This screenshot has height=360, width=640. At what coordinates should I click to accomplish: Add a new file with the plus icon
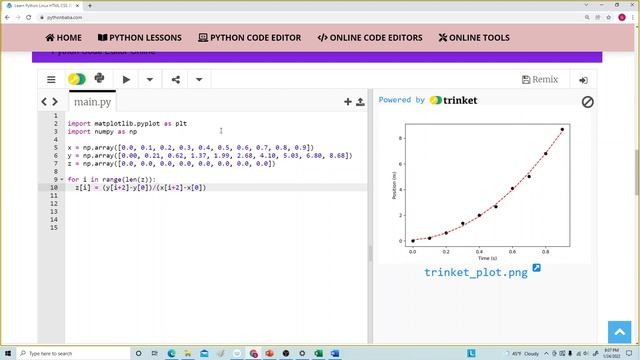348,102
